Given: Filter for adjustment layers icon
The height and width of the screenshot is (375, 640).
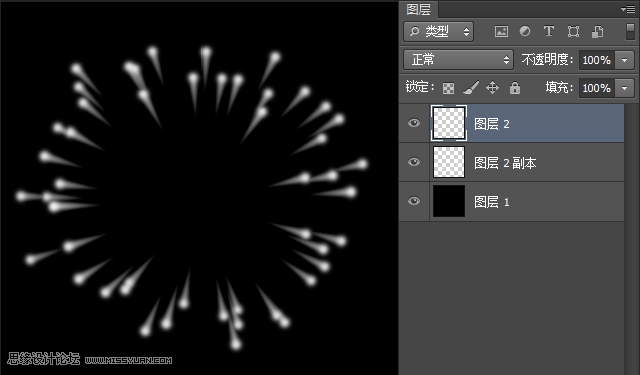Looking at the screenshot, I should point(525,31).
